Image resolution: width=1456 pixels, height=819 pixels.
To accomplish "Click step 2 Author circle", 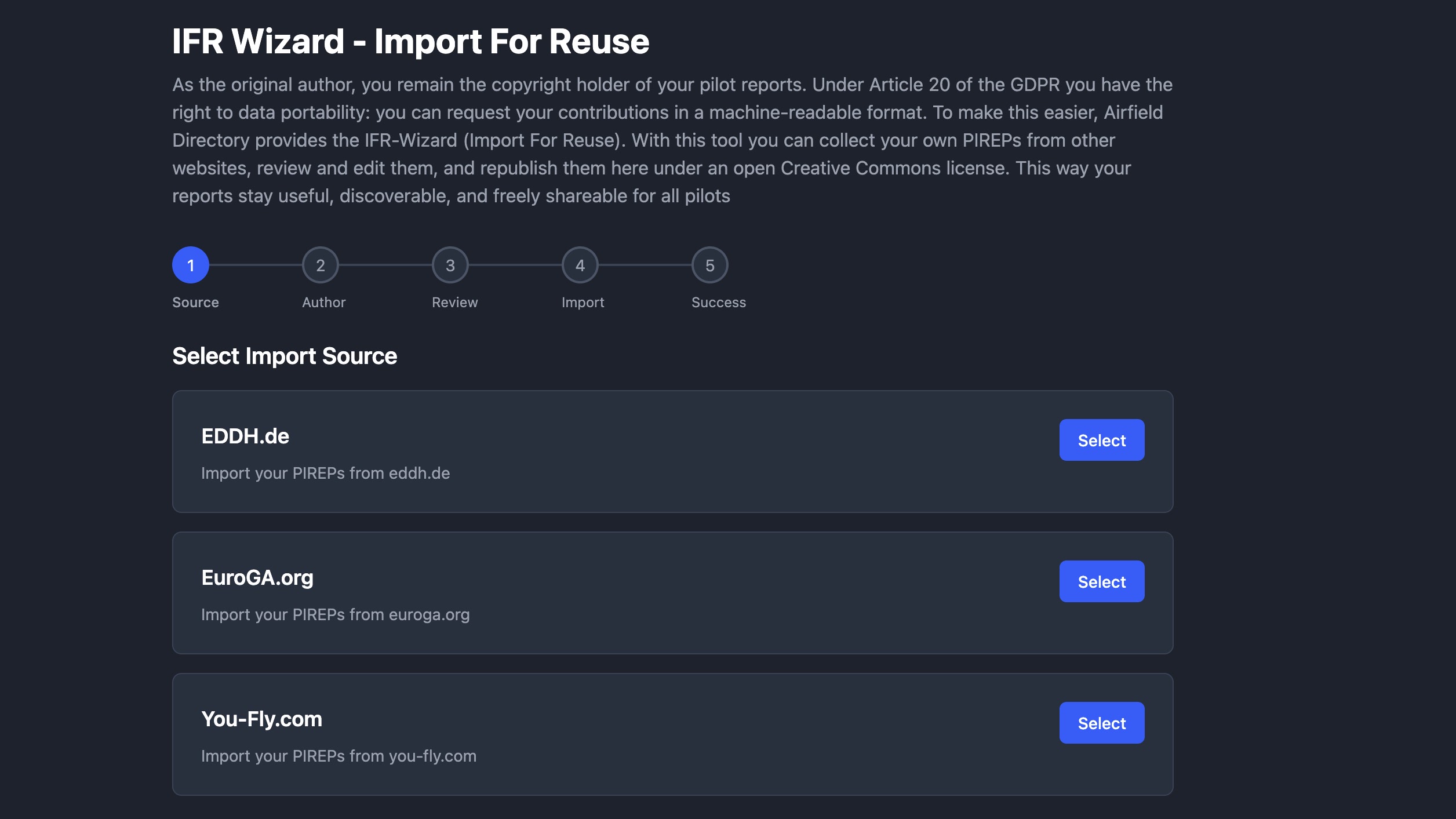I will click(x=321, y=265).
